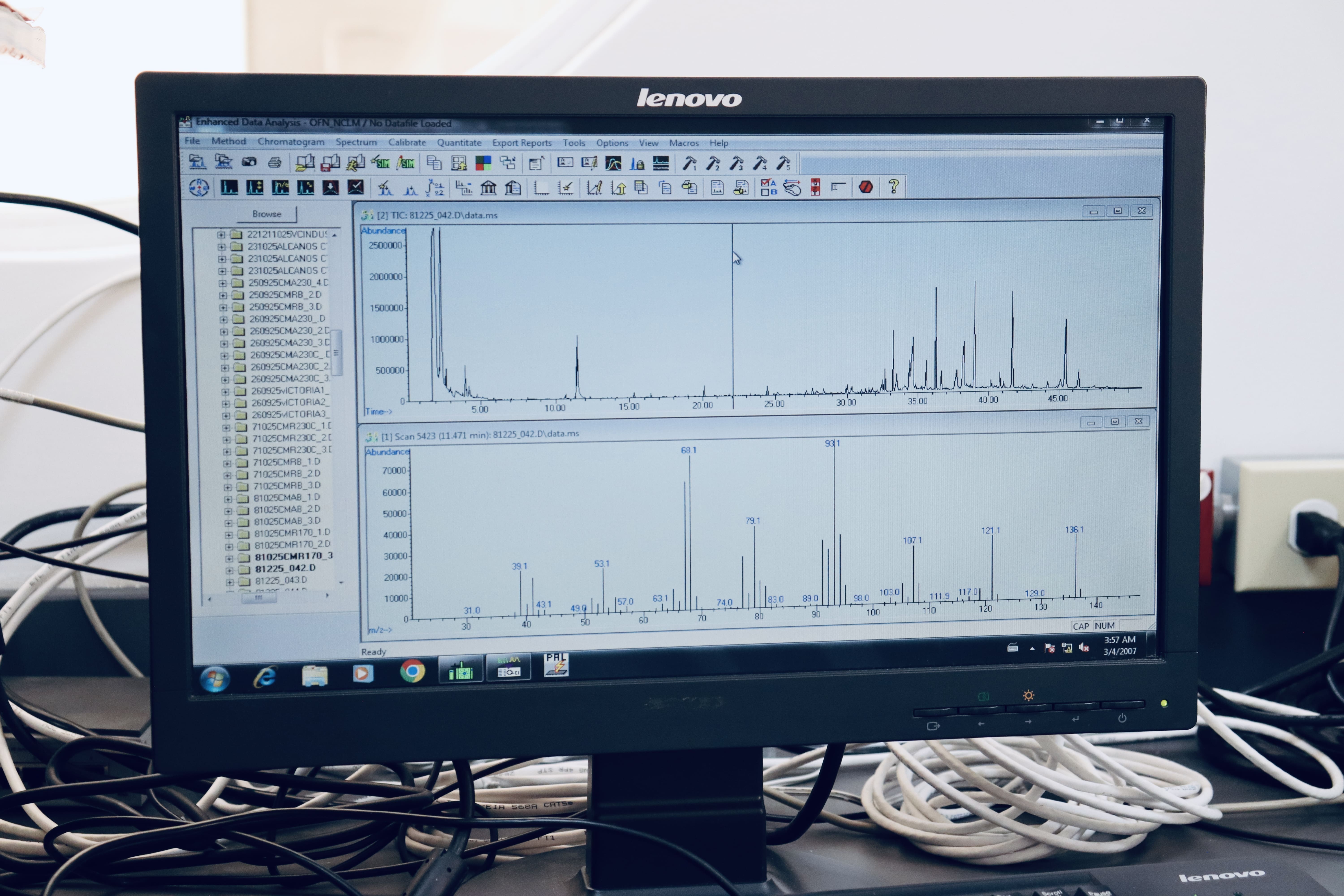
Task: Expand the 260925vICTORIA1_ tree node
Action: coord(225,392)
